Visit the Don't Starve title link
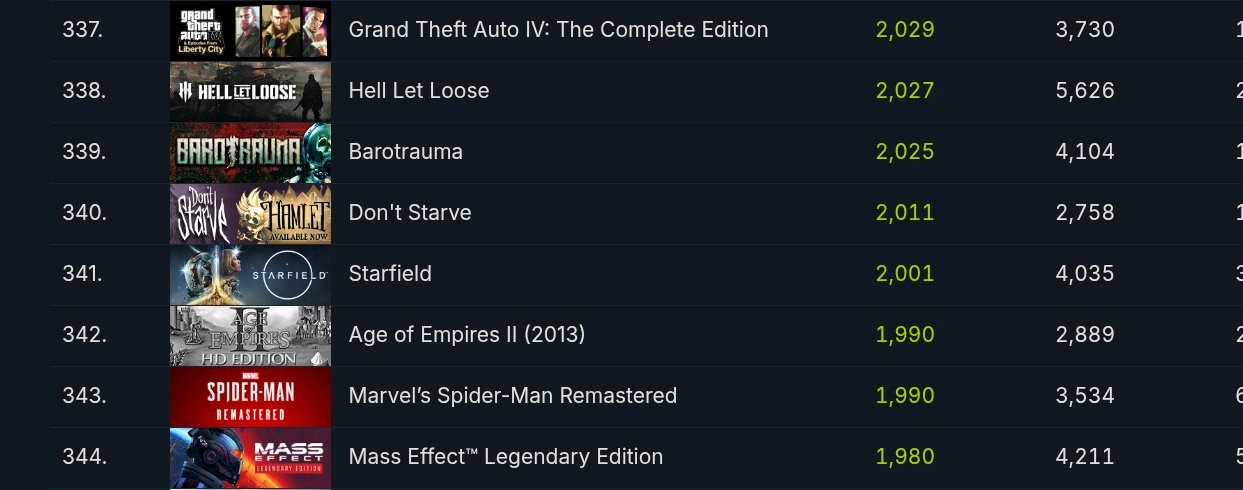Viewport: 1243px width, 490px height. (410, 213)
